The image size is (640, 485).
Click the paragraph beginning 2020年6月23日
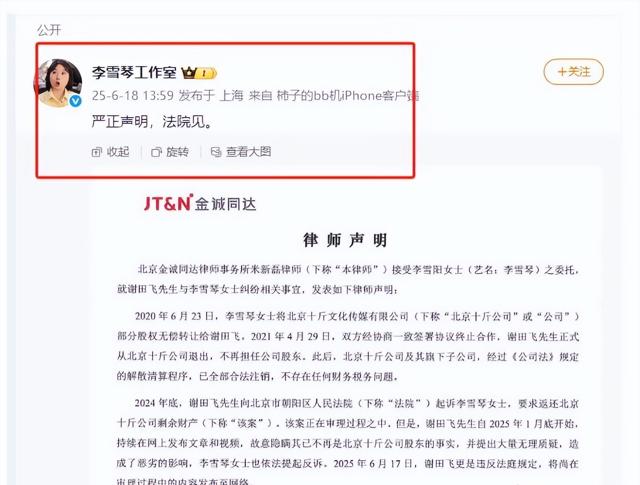[x=348, y=346]
